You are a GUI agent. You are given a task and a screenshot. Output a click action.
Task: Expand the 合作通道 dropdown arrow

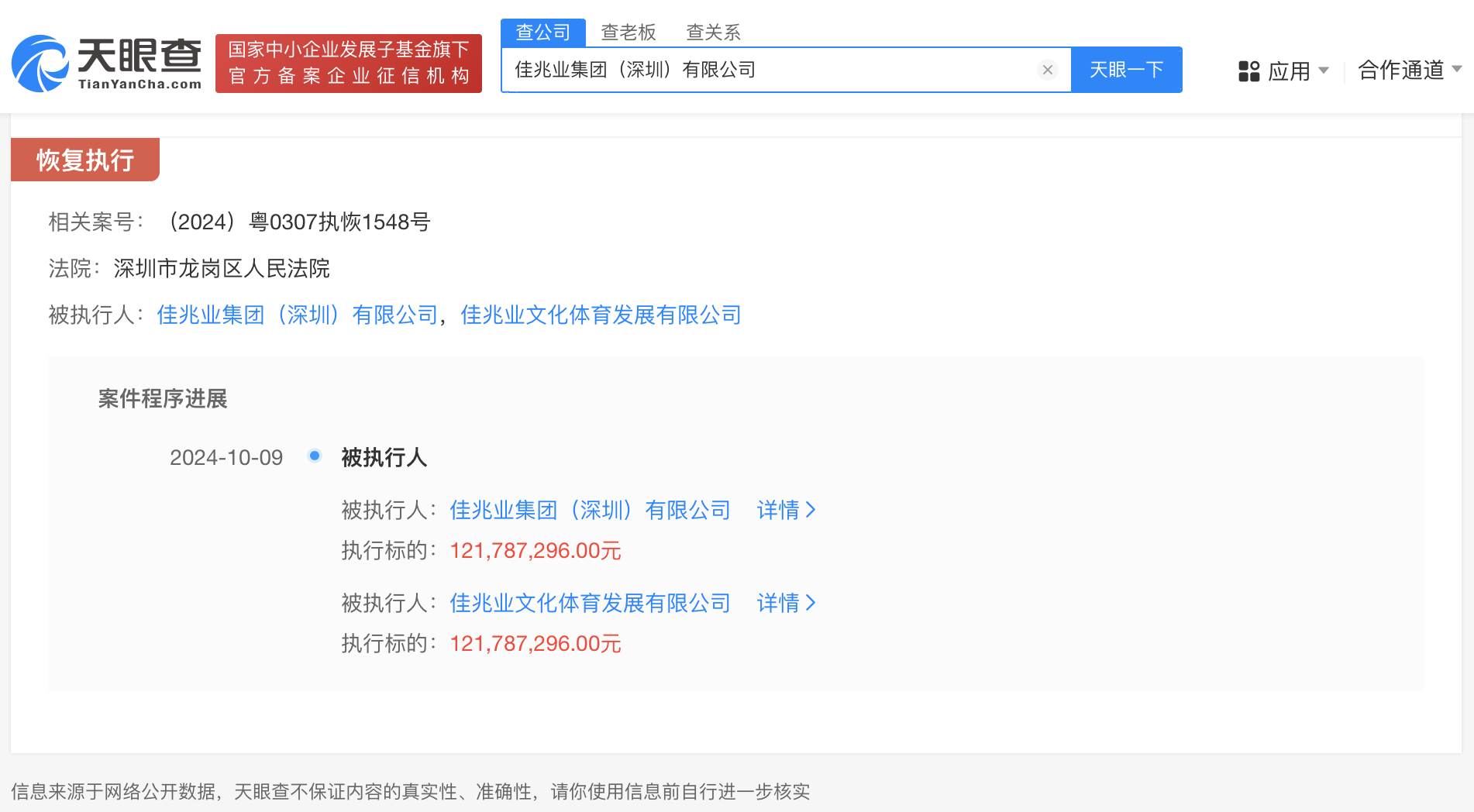[1457, 69]
